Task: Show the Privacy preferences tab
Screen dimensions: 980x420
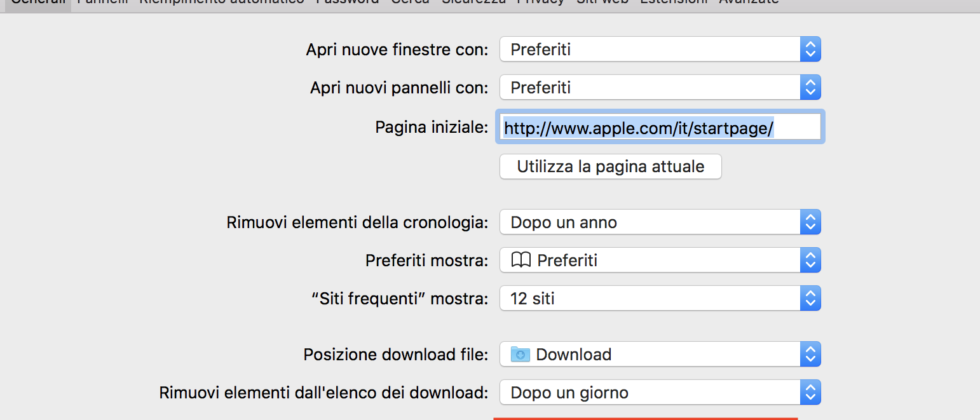Action: pos(541,2)
